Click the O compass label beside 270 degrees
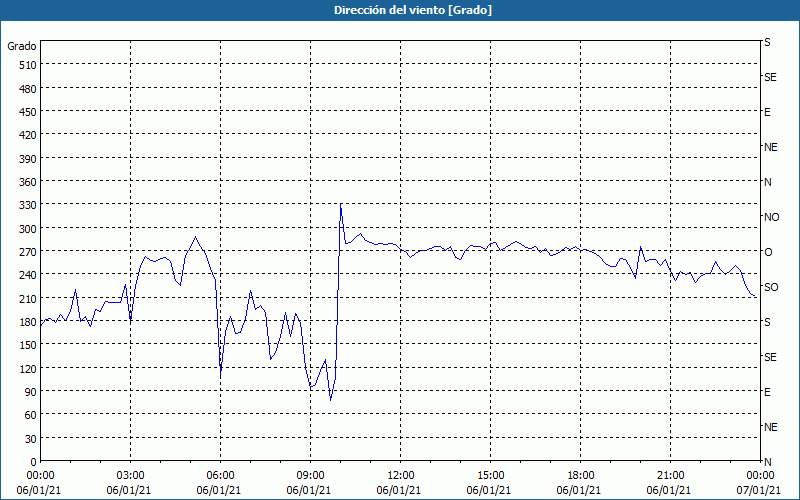The image size is (800, 500). coord(768,252)
